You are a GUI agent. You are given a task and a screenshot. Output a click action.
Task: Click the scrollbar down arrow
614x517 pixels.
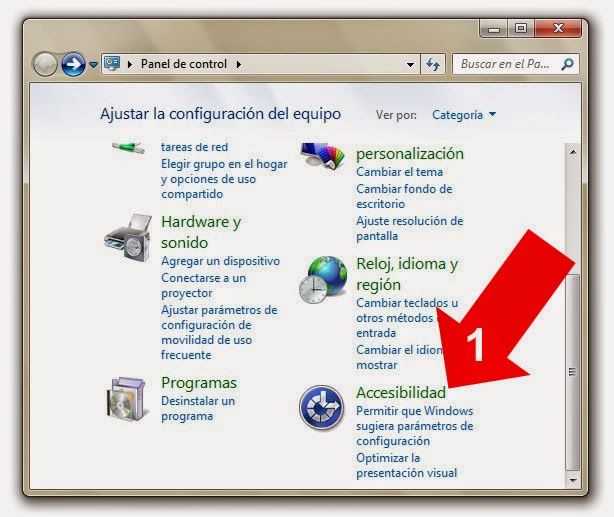pyautogui.click(x=573, y=480)
